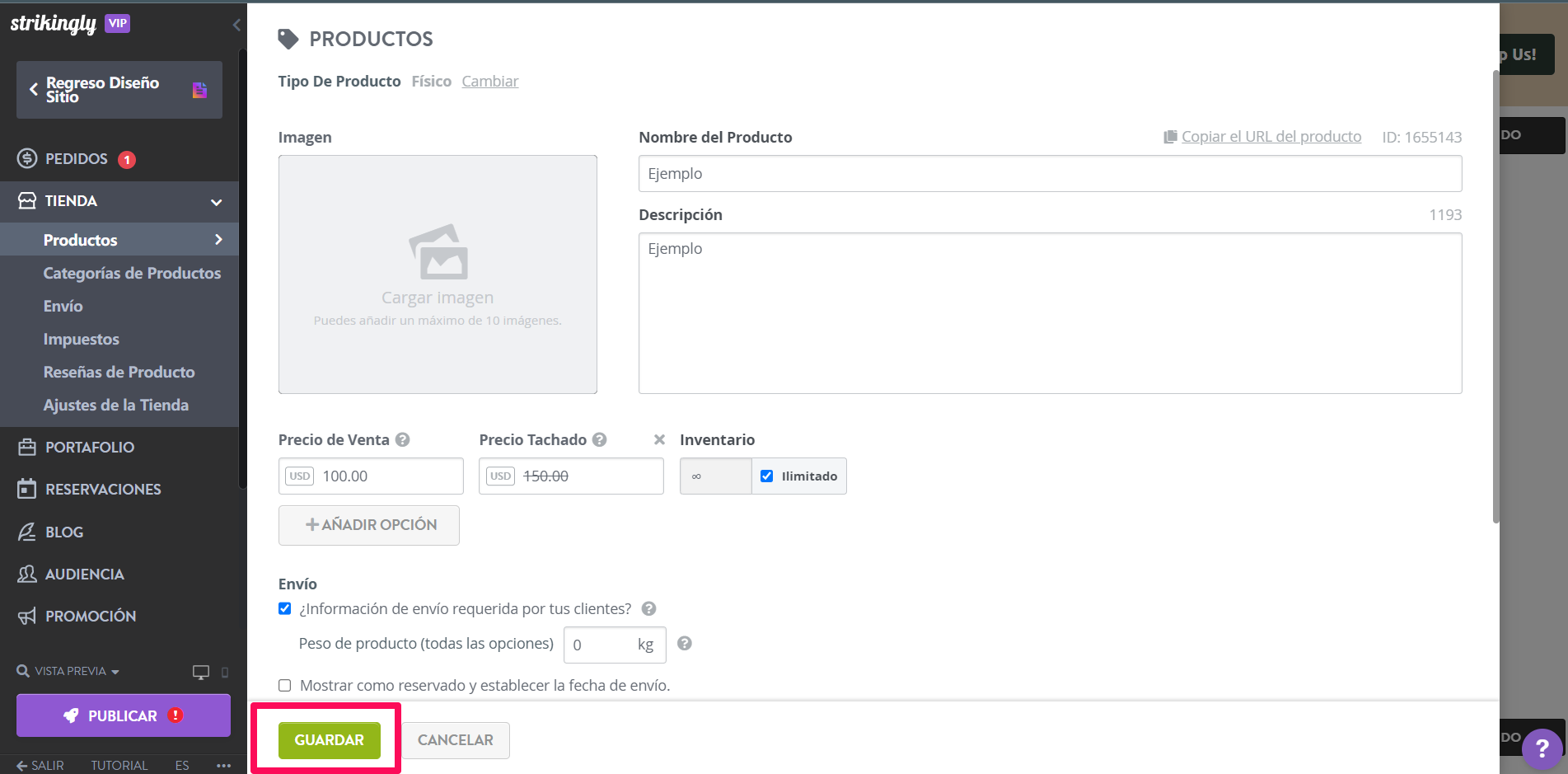Click the inventory quantity field
1568x774 pixels.
(x=716, y=476)
